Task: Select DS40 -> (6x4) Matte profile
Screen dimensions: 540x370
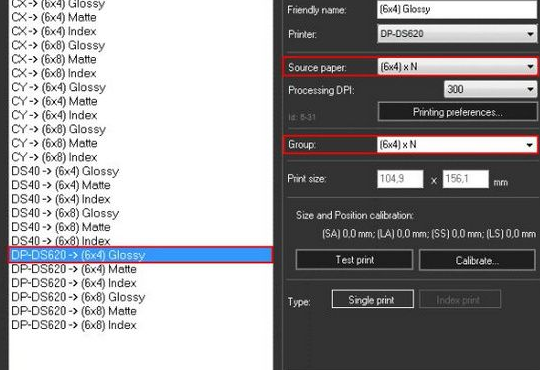Action: (141, 185)
